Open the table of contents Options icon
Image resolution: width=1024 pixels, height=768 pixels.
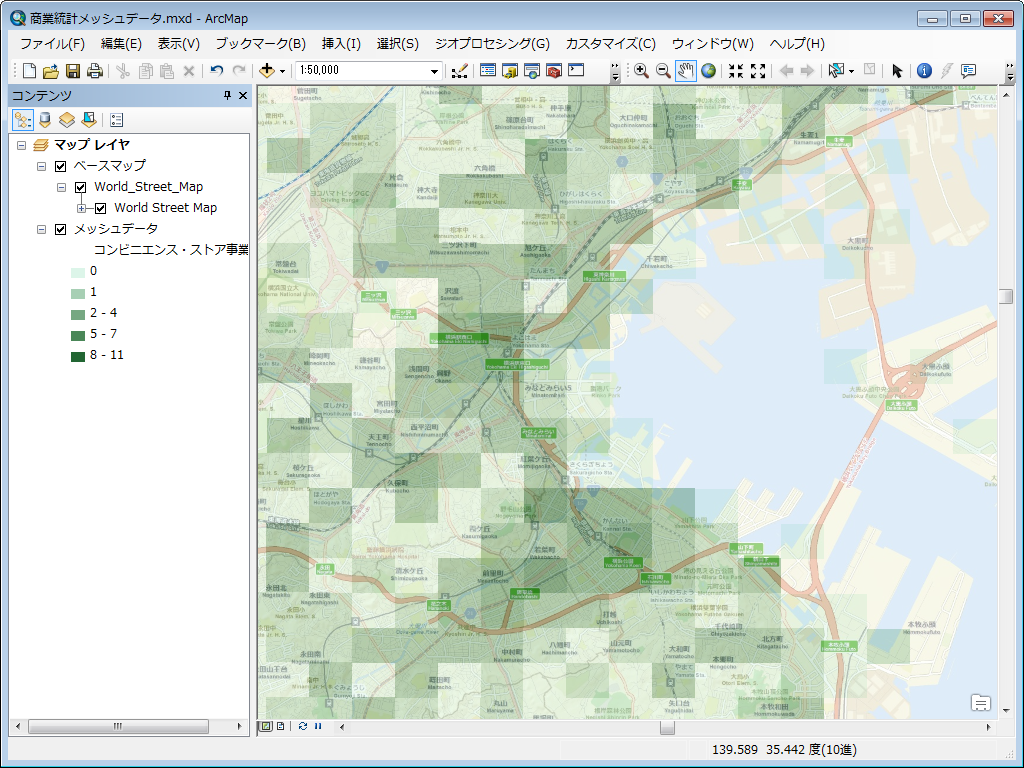pyautogui.click(x=116, y=120)
